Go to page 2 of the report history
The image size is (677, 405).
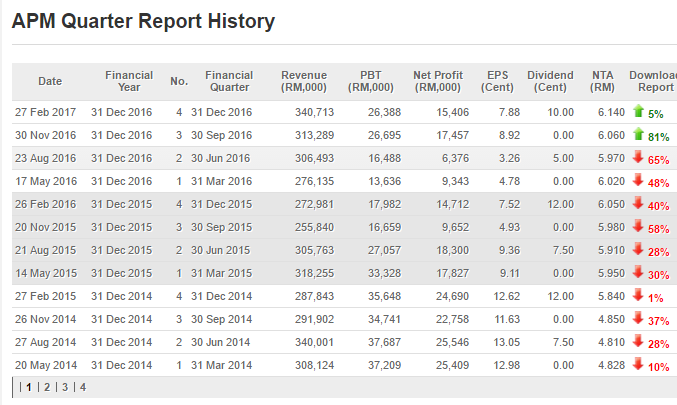(46, 386)
